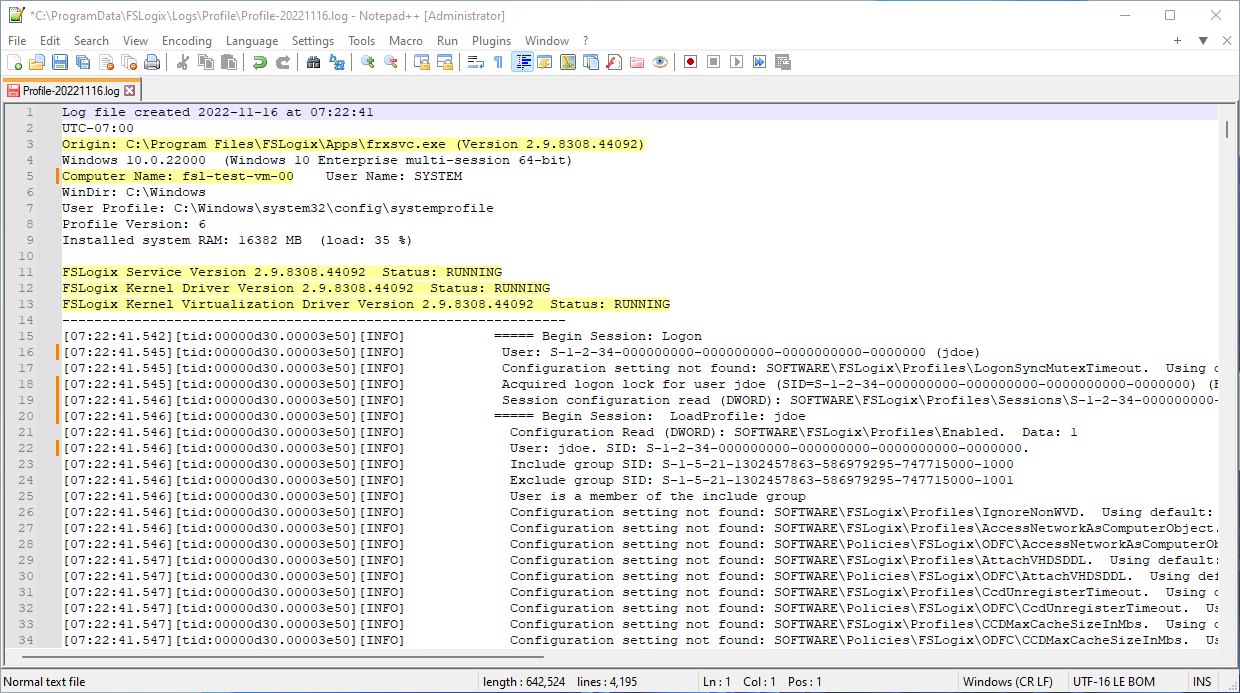Open the tab list dropdown arrow
Screen dimensions: 1240x693
click(x=1203, y=41)
